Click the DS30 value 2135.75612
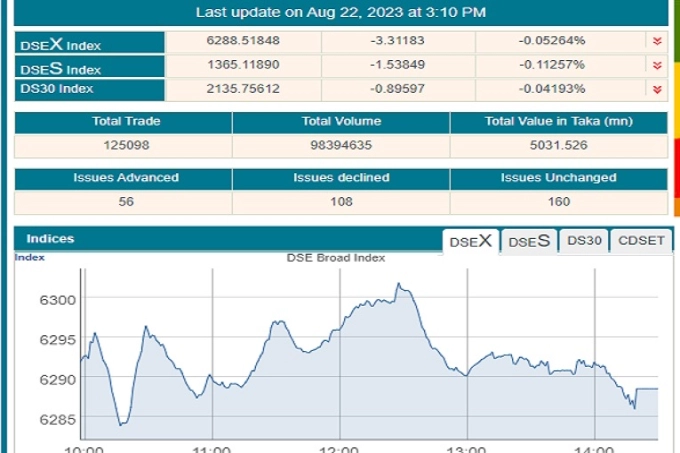This screenshot has width=680, height=453. pyautogui.click(x=243, y=89)
